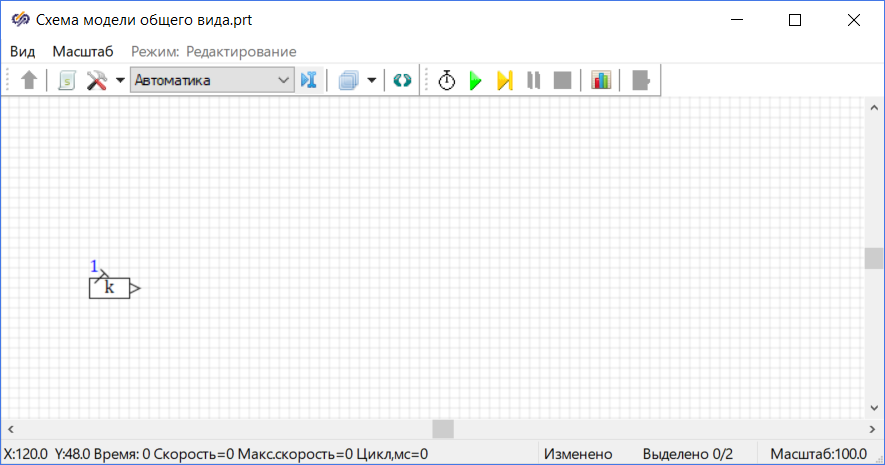Pause the simulation
Screen dimensions: 885x465
[x=534, y=81]
